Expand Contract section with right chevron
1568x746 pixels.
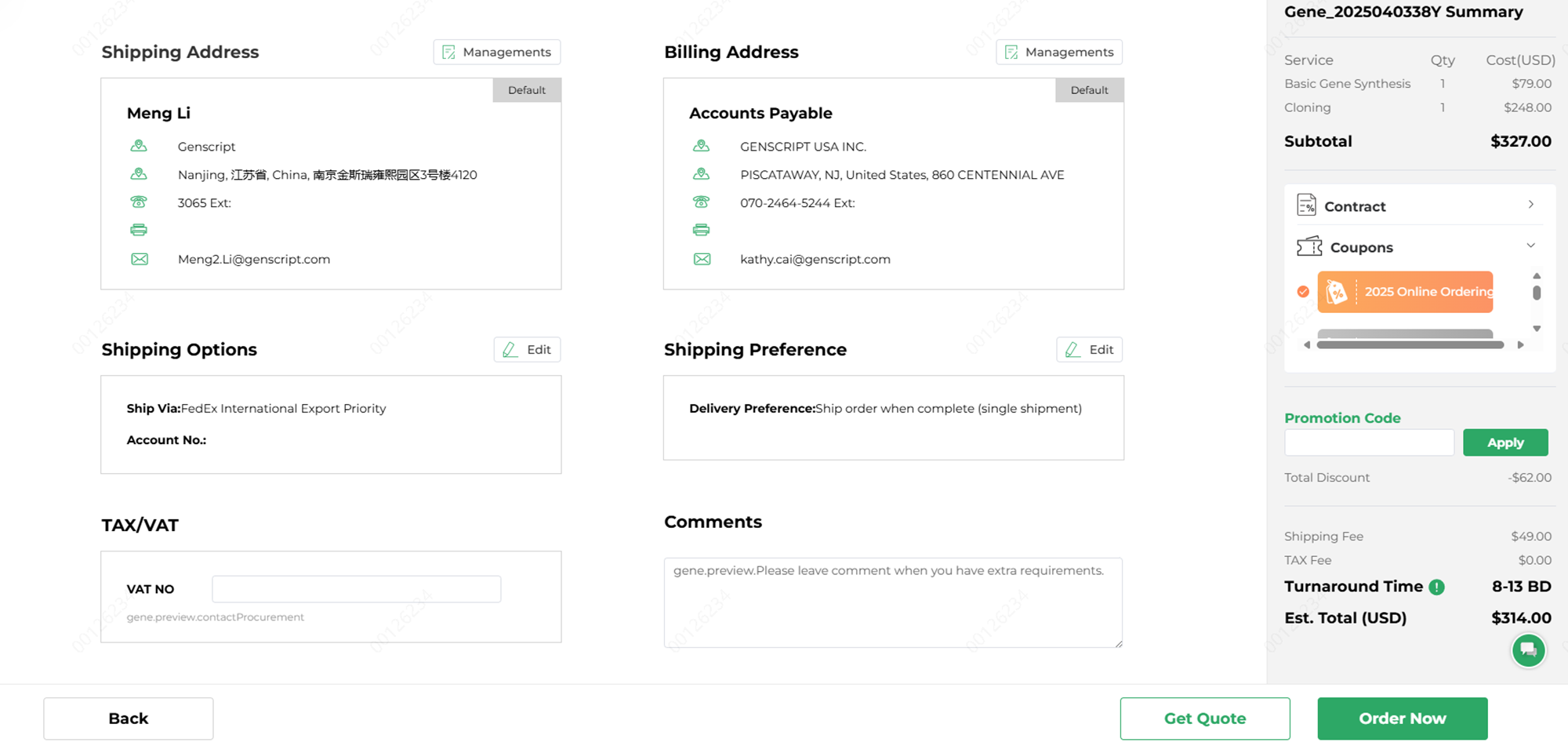[x=1530, y=205]
